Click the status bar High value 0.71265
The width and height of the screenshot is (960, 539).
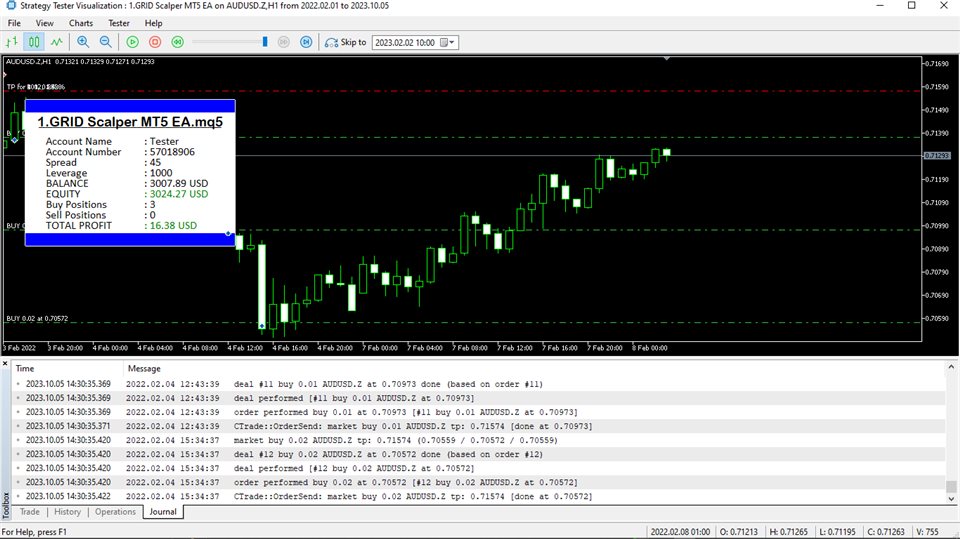tap(788, 532)
